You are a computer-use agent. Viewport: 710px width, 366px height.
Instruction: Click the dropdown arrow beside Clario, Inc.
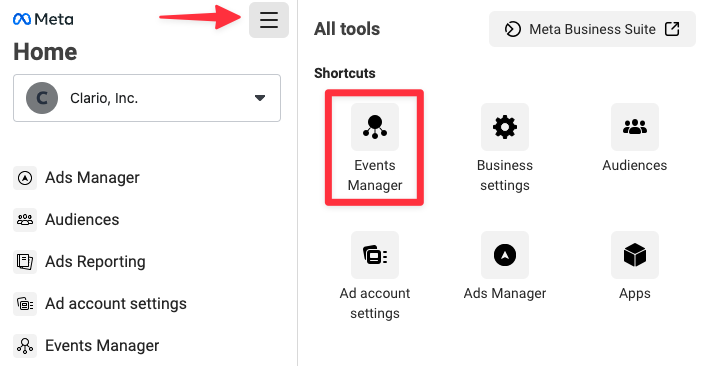pos(260,98)
